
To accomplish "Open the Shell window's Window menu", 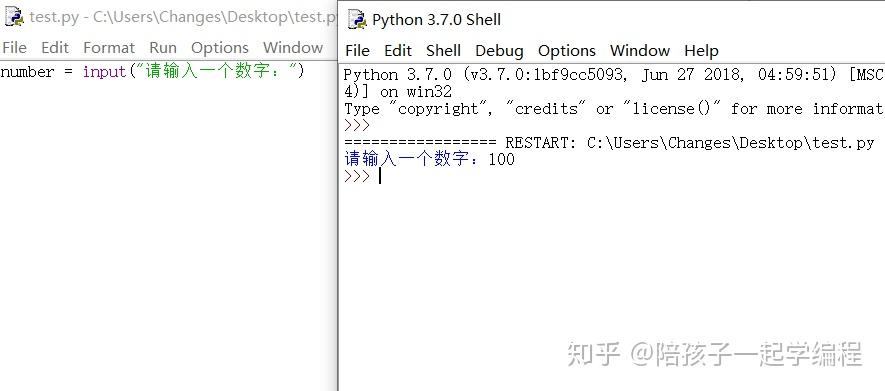I will (x=639, y=51).
